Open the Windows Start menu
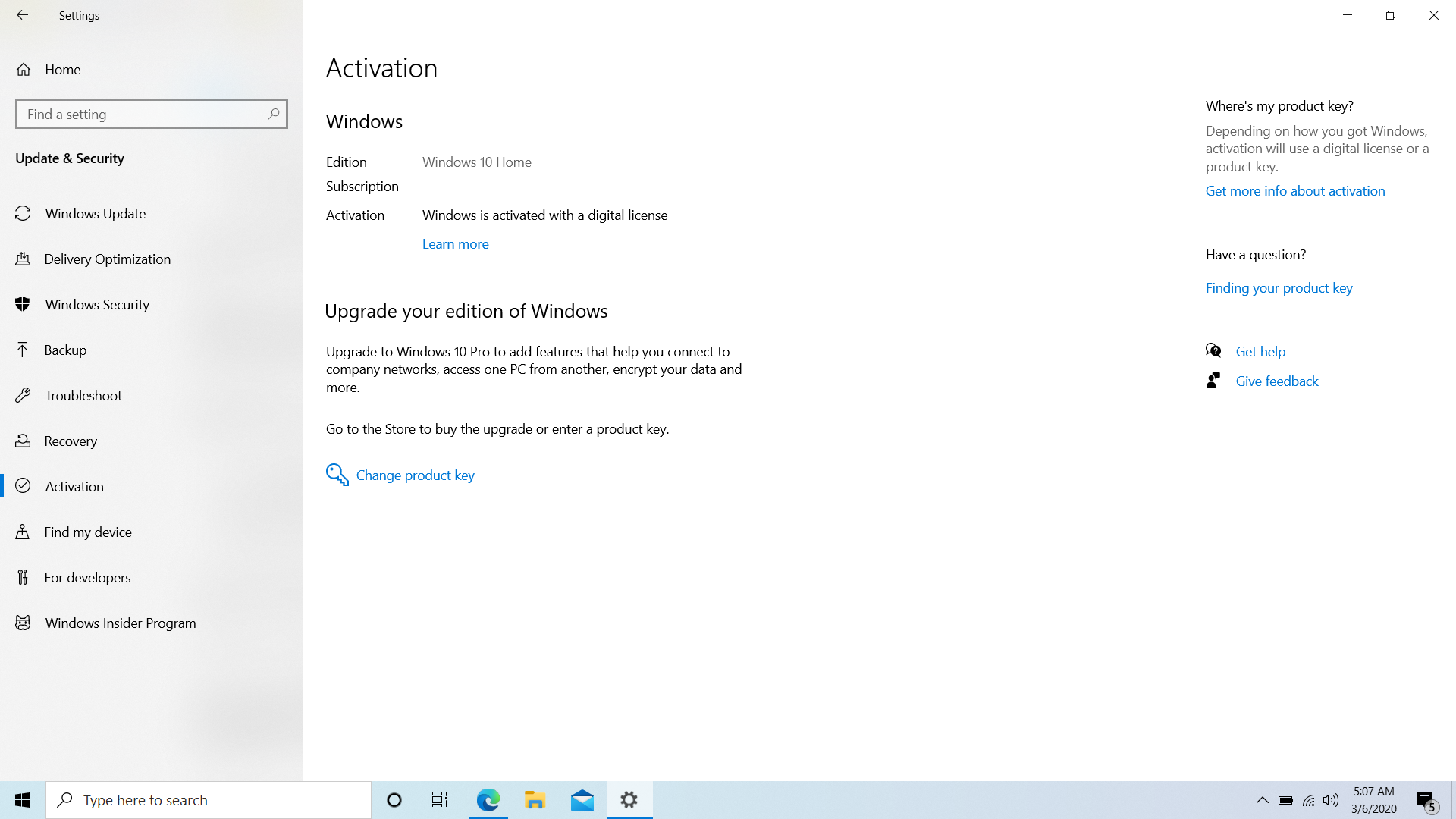Screen dimensions: 1456x819 pos(23,800)
